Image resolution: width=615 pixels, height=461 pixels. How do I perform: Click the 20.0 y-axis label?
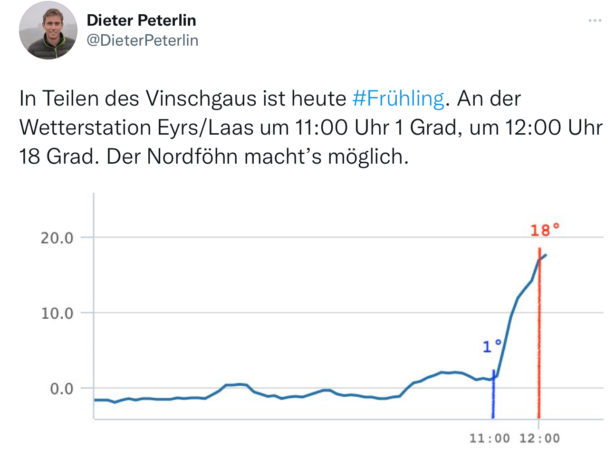pos(57,238)
